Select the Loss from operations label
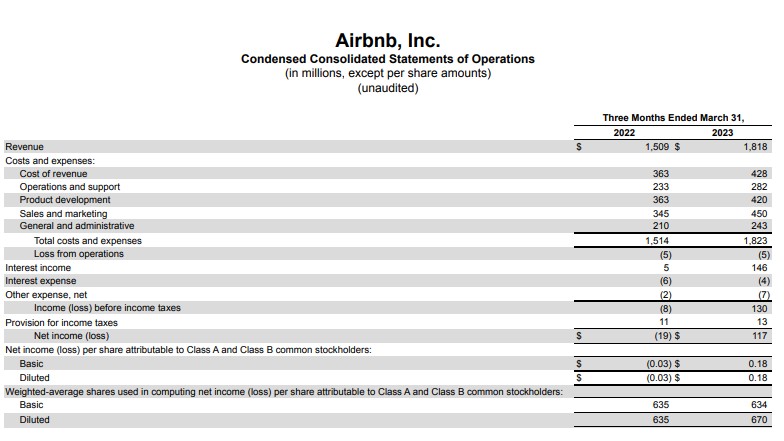The height and width of the screenshot is (441, 784). tap(79, 254)
